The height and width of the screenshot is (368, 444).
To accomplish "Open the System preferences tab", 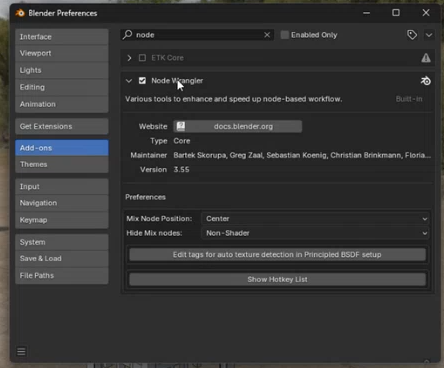I will (x=62, y=242).
